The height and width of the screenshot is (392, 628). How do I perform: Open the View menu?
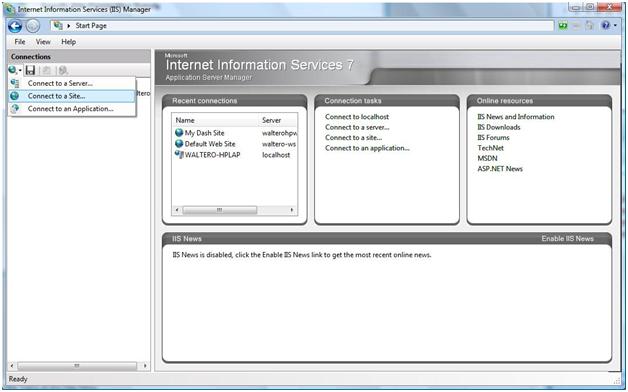pyautogui.click(x=43, y=42)
